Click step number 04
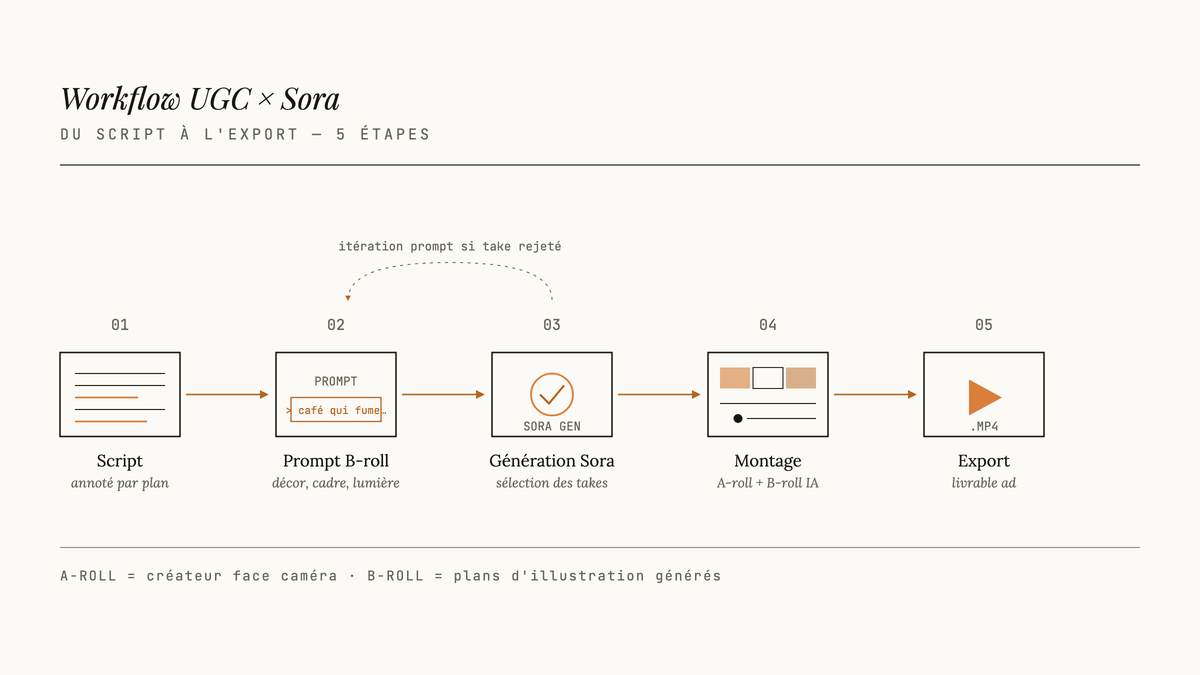 coord(768,325)
